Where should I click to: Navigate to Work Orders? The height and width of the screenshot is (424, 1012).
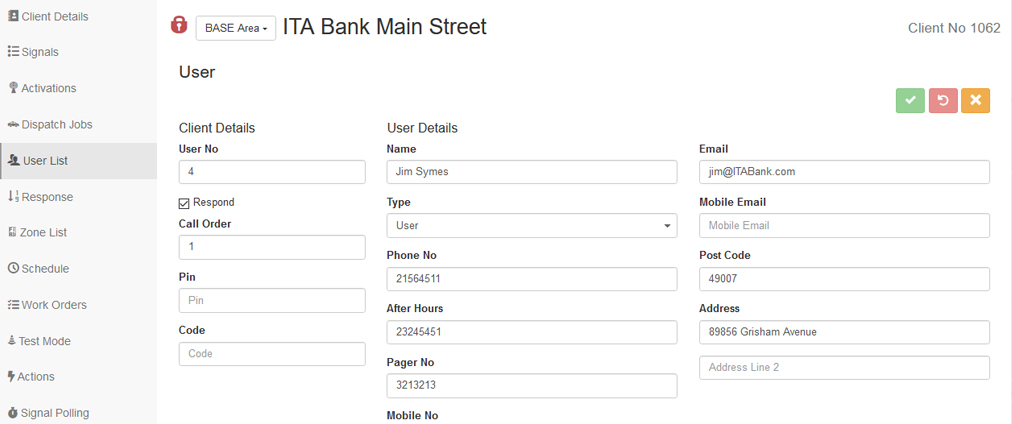53,304
